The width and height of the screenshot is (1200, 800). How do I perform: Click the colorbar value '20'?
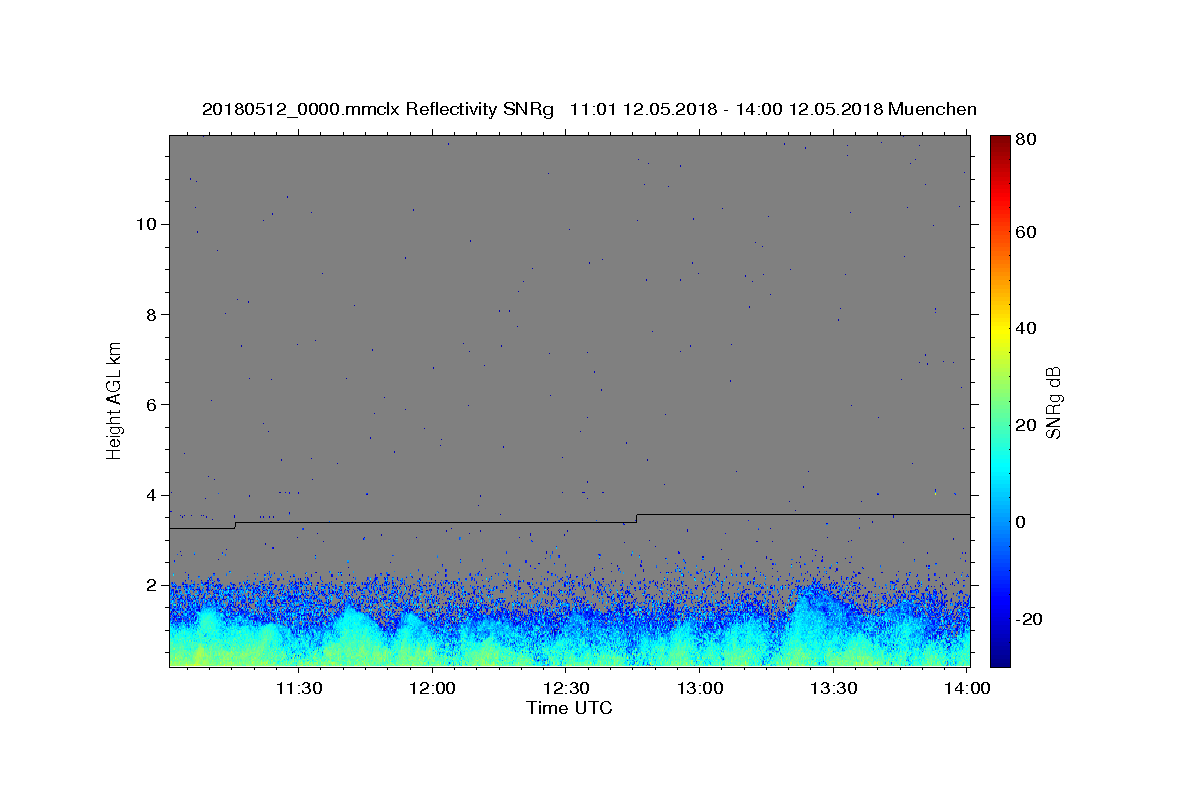[1027, 425]
